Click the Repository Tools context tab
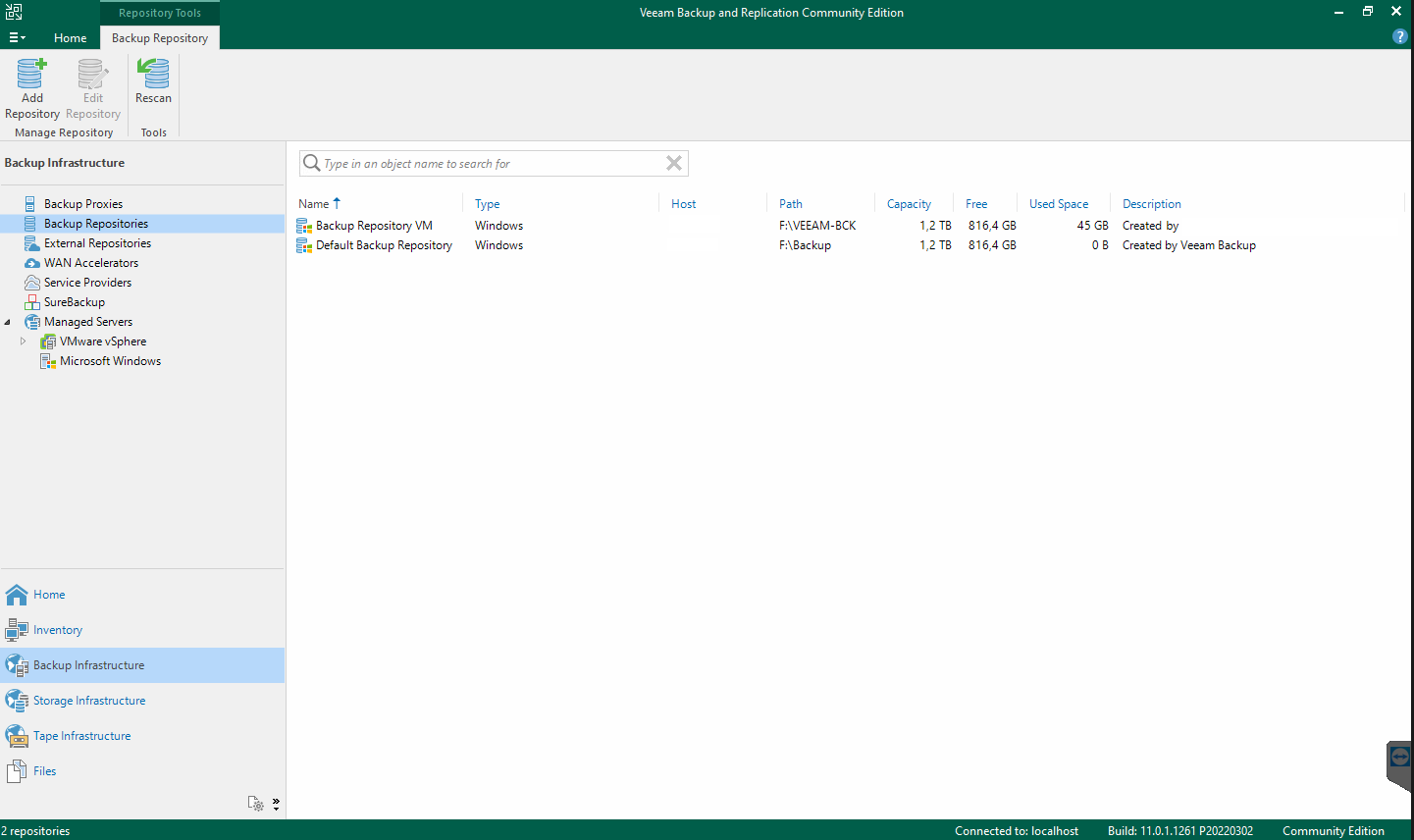The height and width of the screenshot is (840, 1414). click(160, 13)
